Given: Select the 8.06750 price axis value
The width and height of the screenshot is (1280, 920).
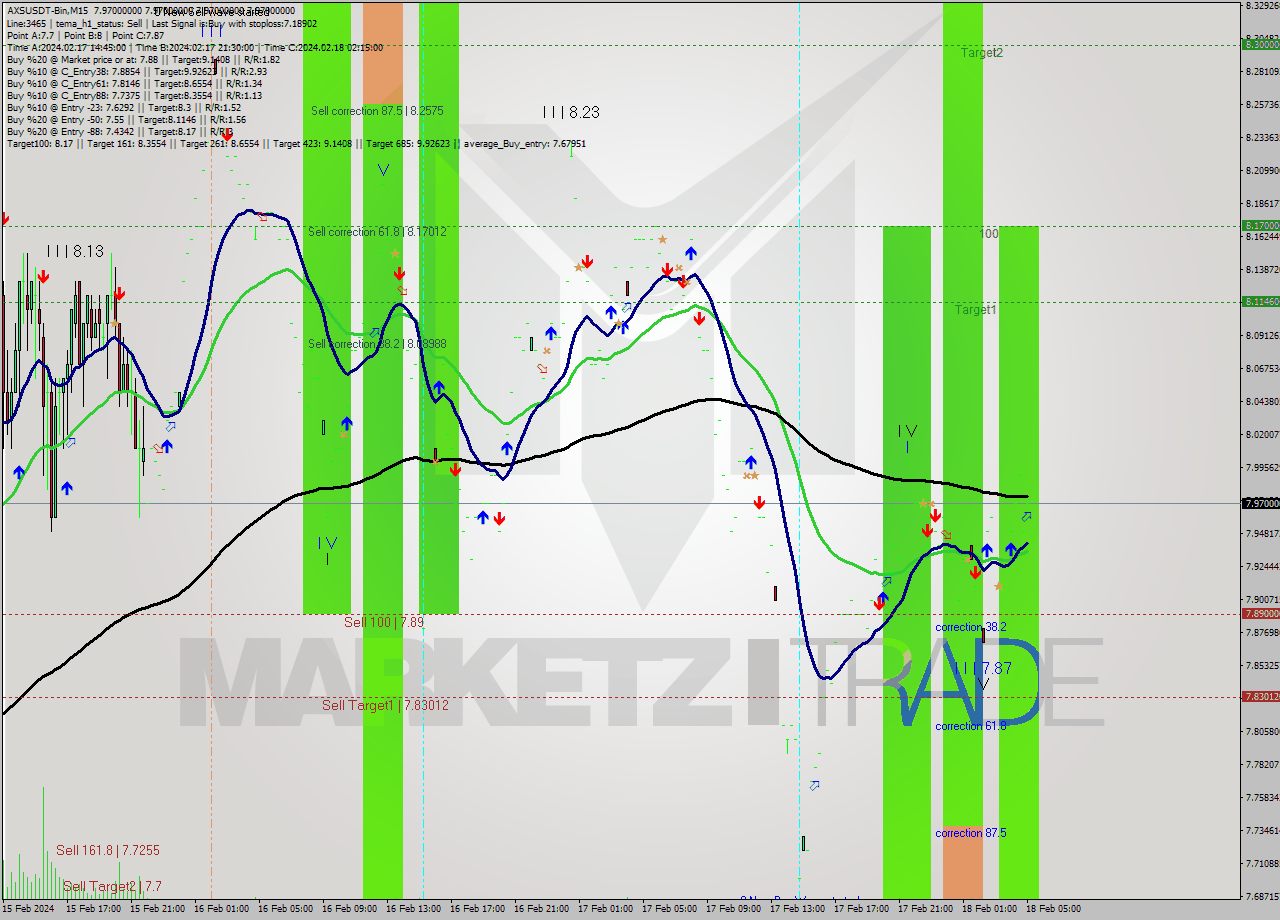Looking at the screenshot, I should 1262,368.
